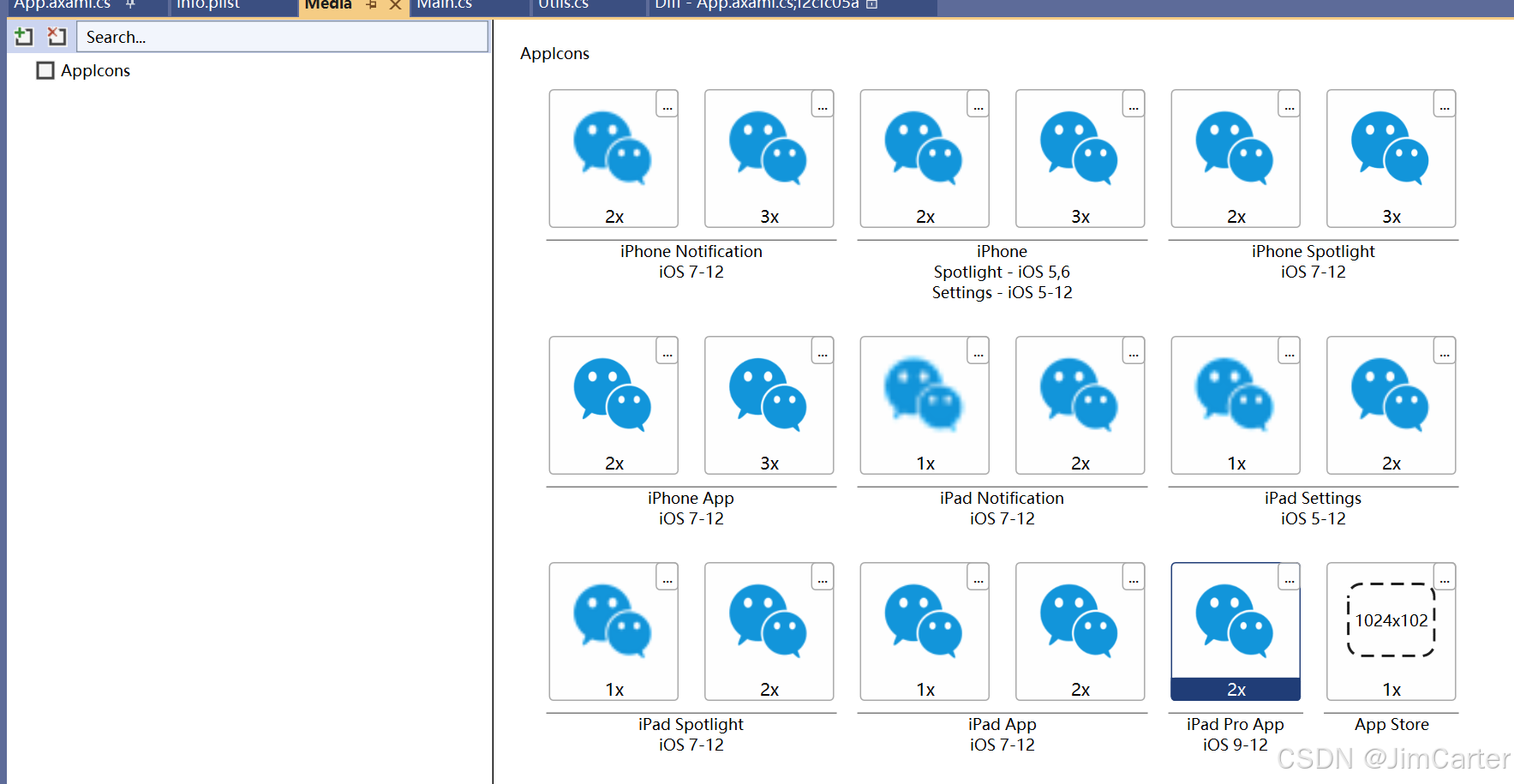Open the ... menu on iPad App 2x slot

click(x=1134, y=577)
